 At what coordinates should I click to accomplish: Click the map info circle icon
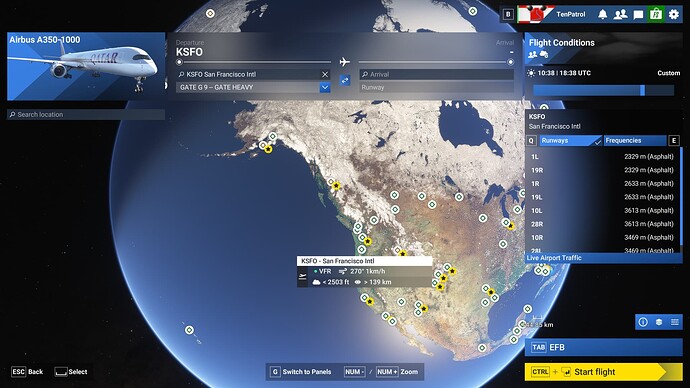tap(643, 322)
